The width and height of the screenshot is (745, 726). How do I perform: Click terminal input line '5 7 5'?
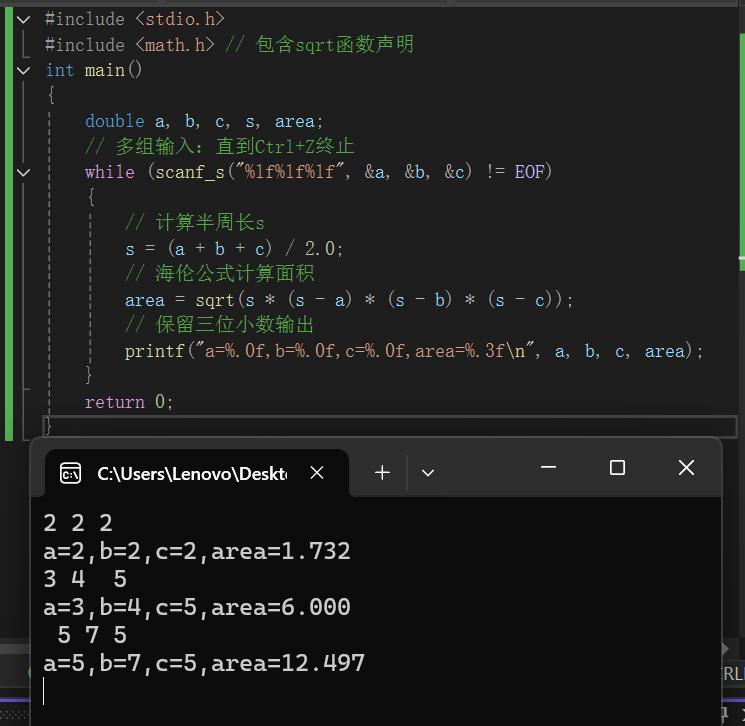[92, 636]
